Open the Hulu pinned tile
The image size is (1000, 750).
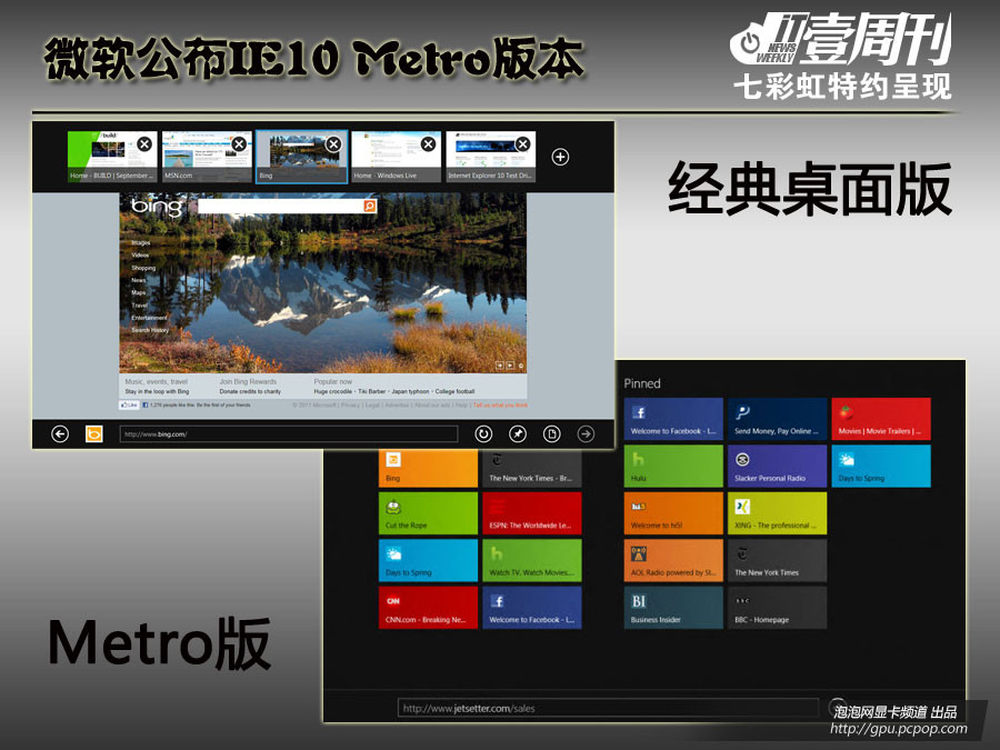point(673,466)
